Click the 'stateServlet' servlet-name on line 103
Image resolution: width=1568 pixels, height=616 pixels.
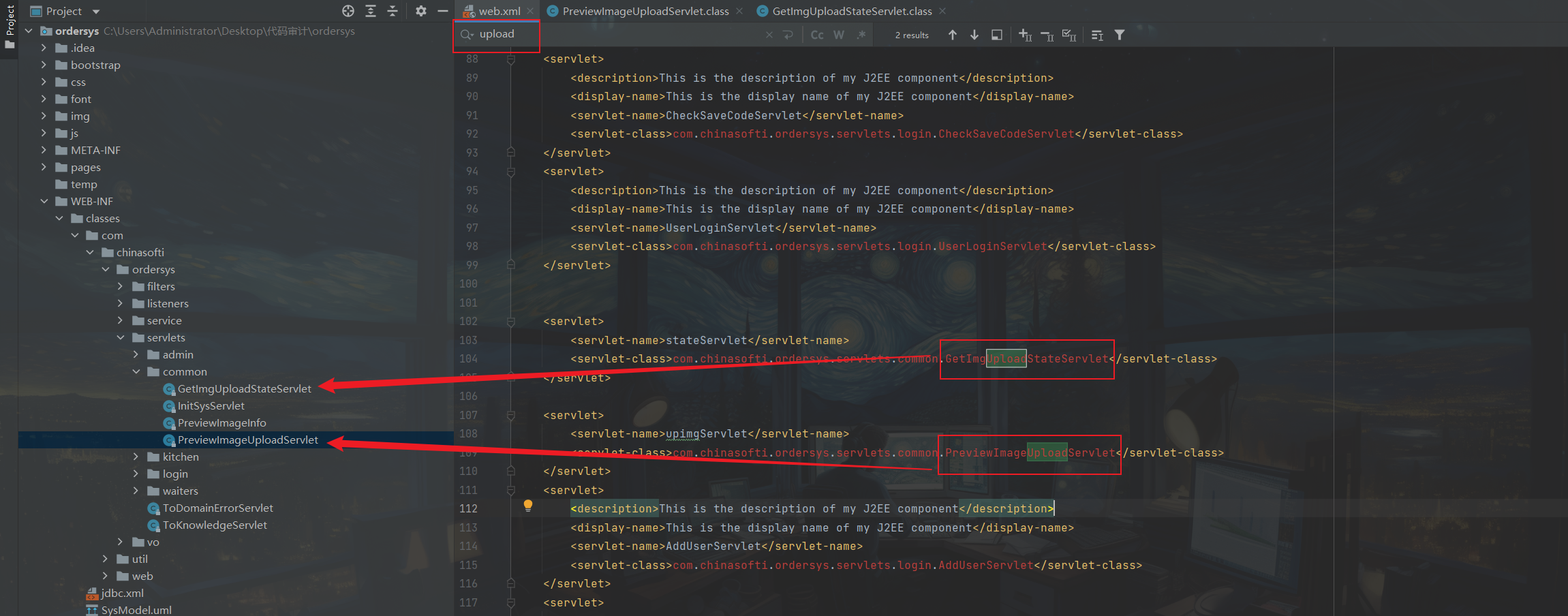coord(706,340)
